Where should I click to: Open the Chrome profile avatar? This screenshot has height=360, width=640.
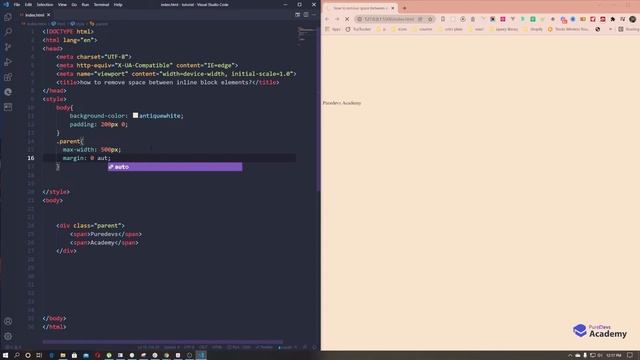(633, 19)
